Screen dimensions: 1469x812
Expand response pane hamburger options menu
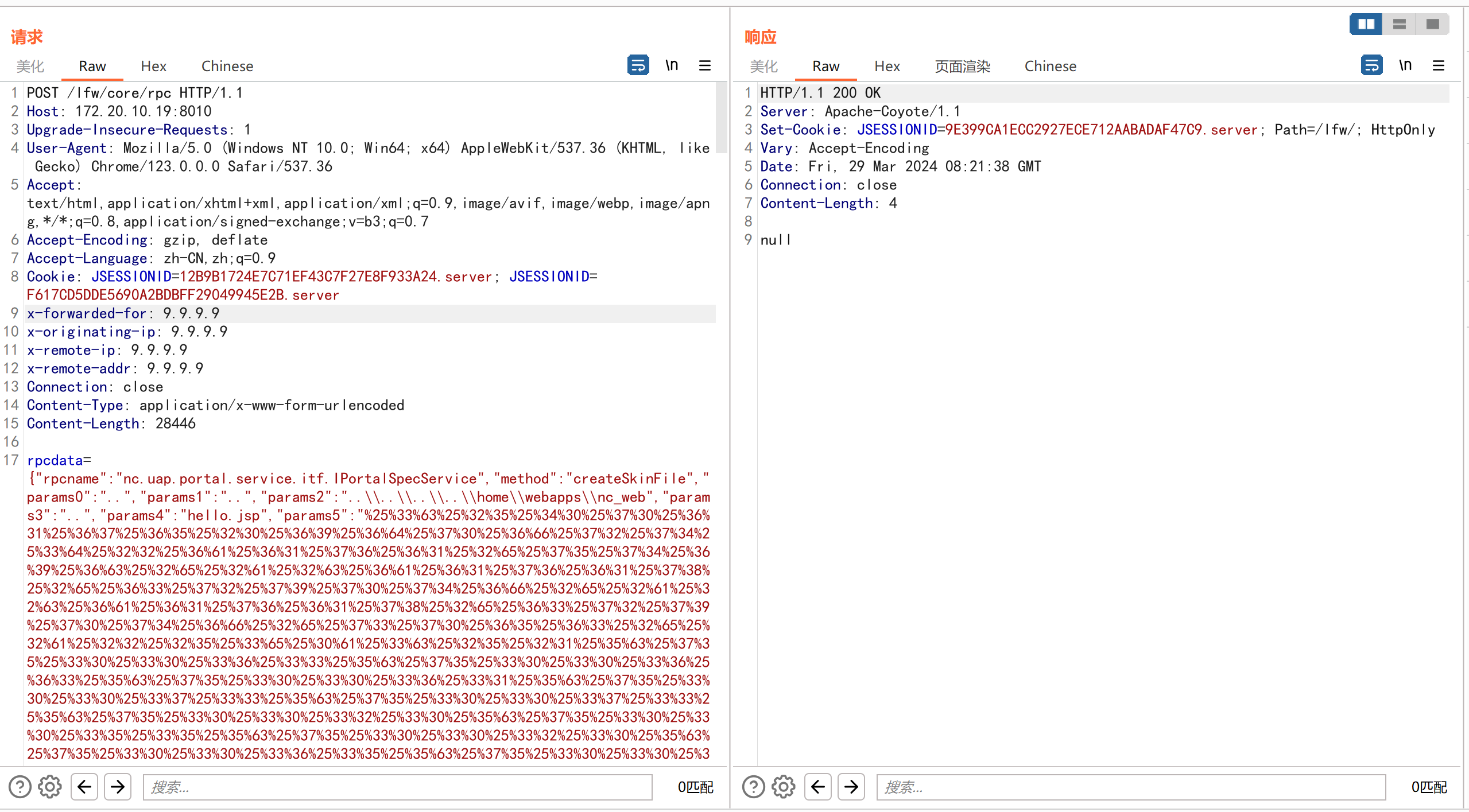(x=1439, y=65)
